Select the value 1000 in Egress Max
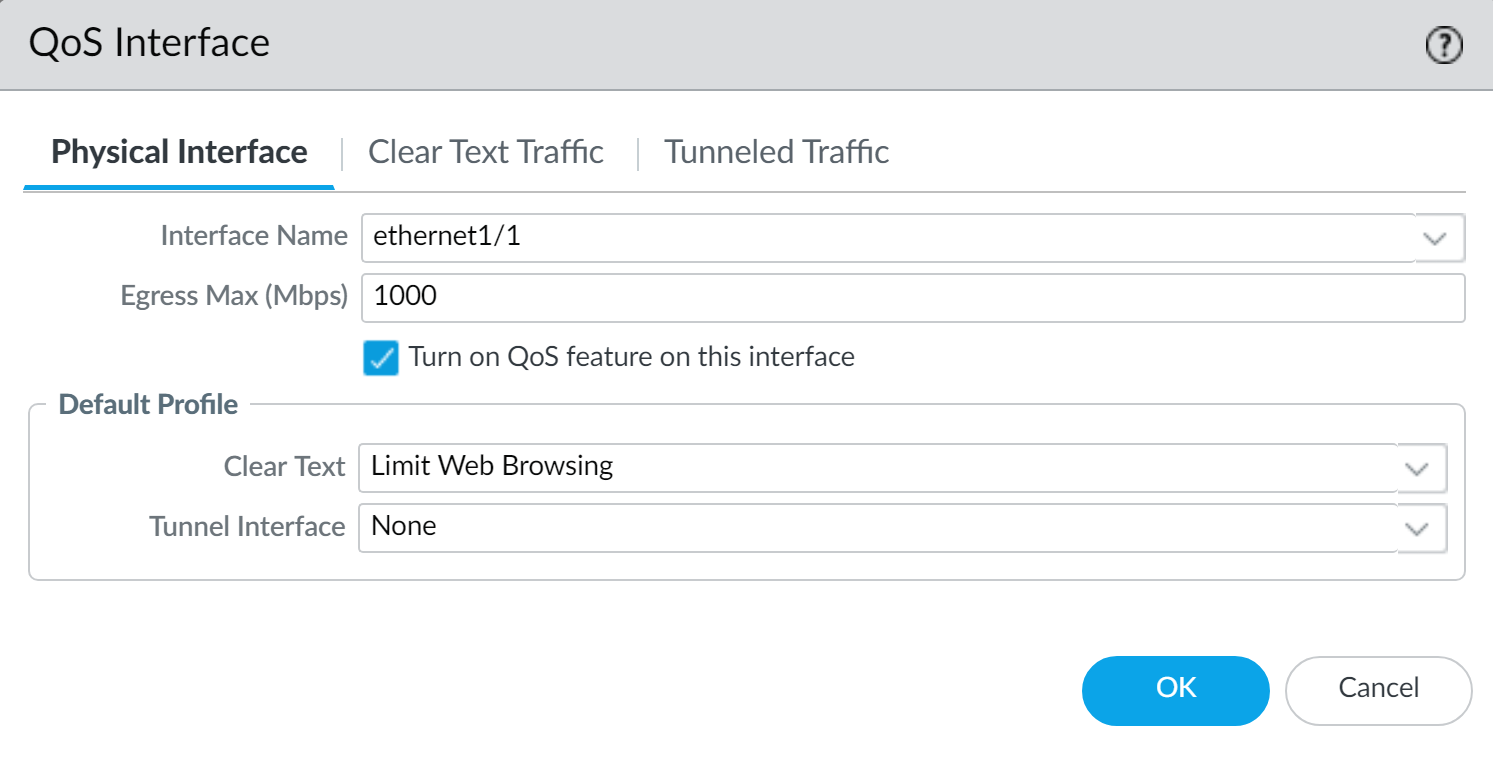 [x=404, y=297]
